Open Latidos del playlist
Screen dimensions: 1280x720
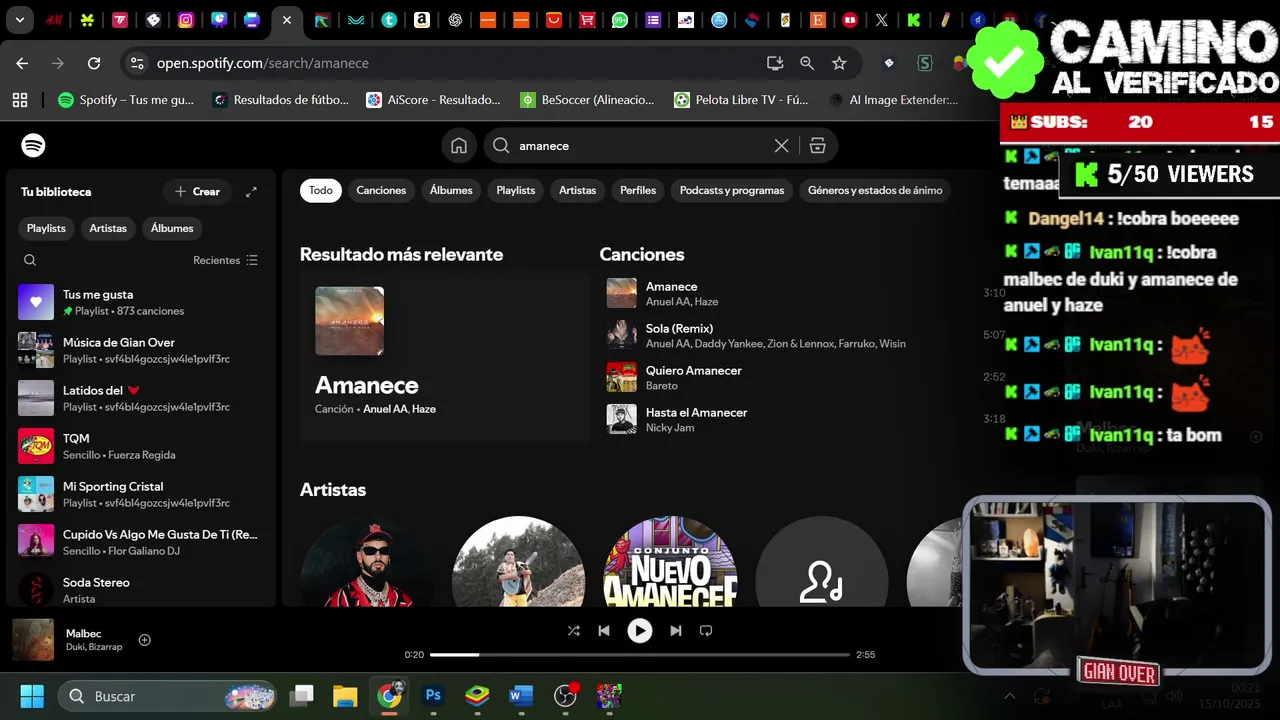[x=140, y=398]
